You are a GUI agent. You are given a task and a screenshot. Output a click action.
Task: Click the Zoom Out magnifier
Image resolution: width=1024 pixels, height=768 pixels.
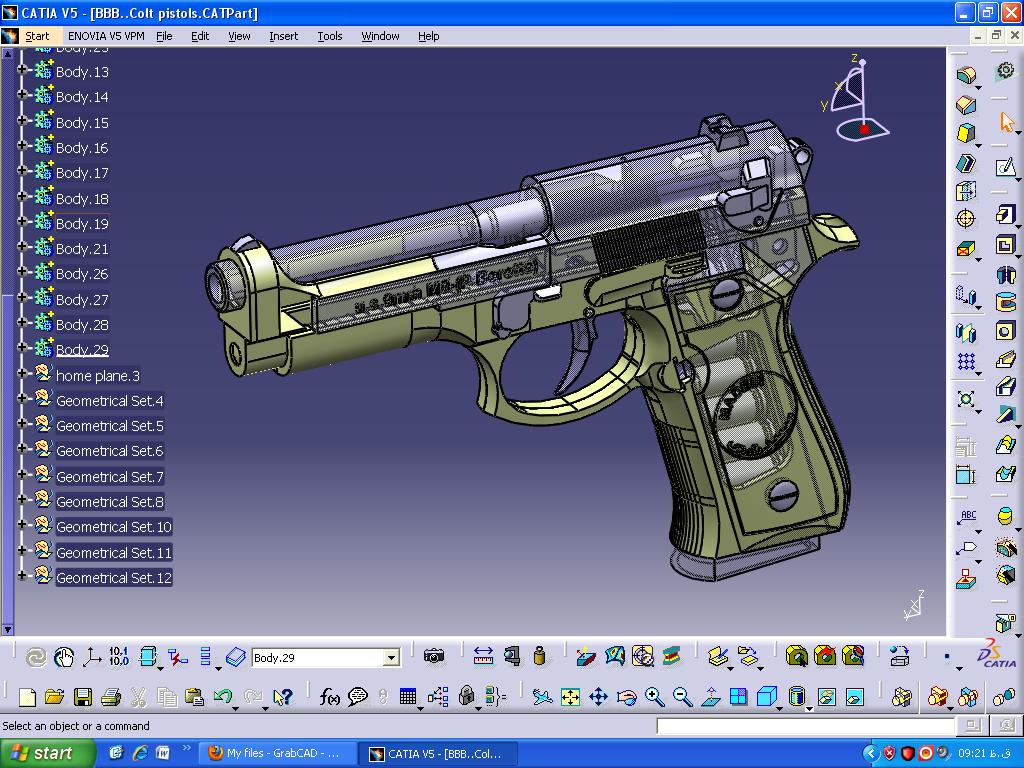682,697
